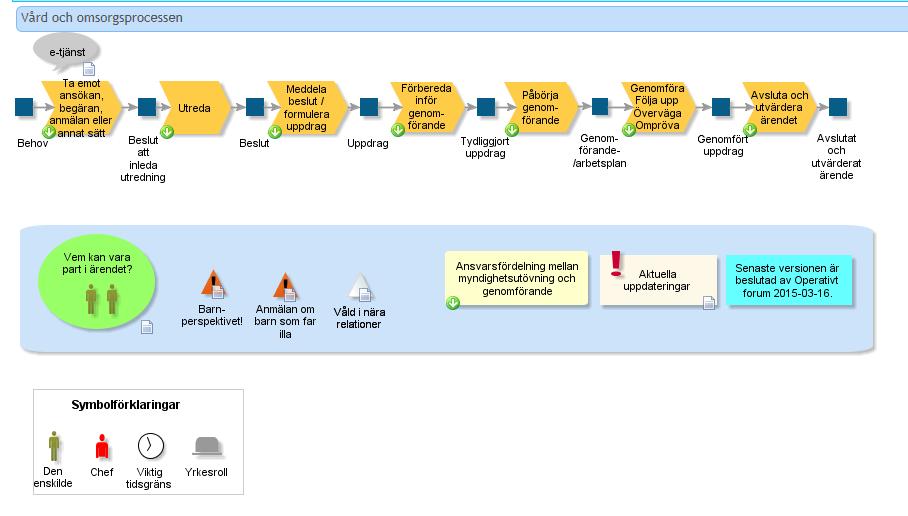Screen dimensions: 908x516
Task: Select the 'Ta emot ansökan' process step
Action: click(81, 108)
